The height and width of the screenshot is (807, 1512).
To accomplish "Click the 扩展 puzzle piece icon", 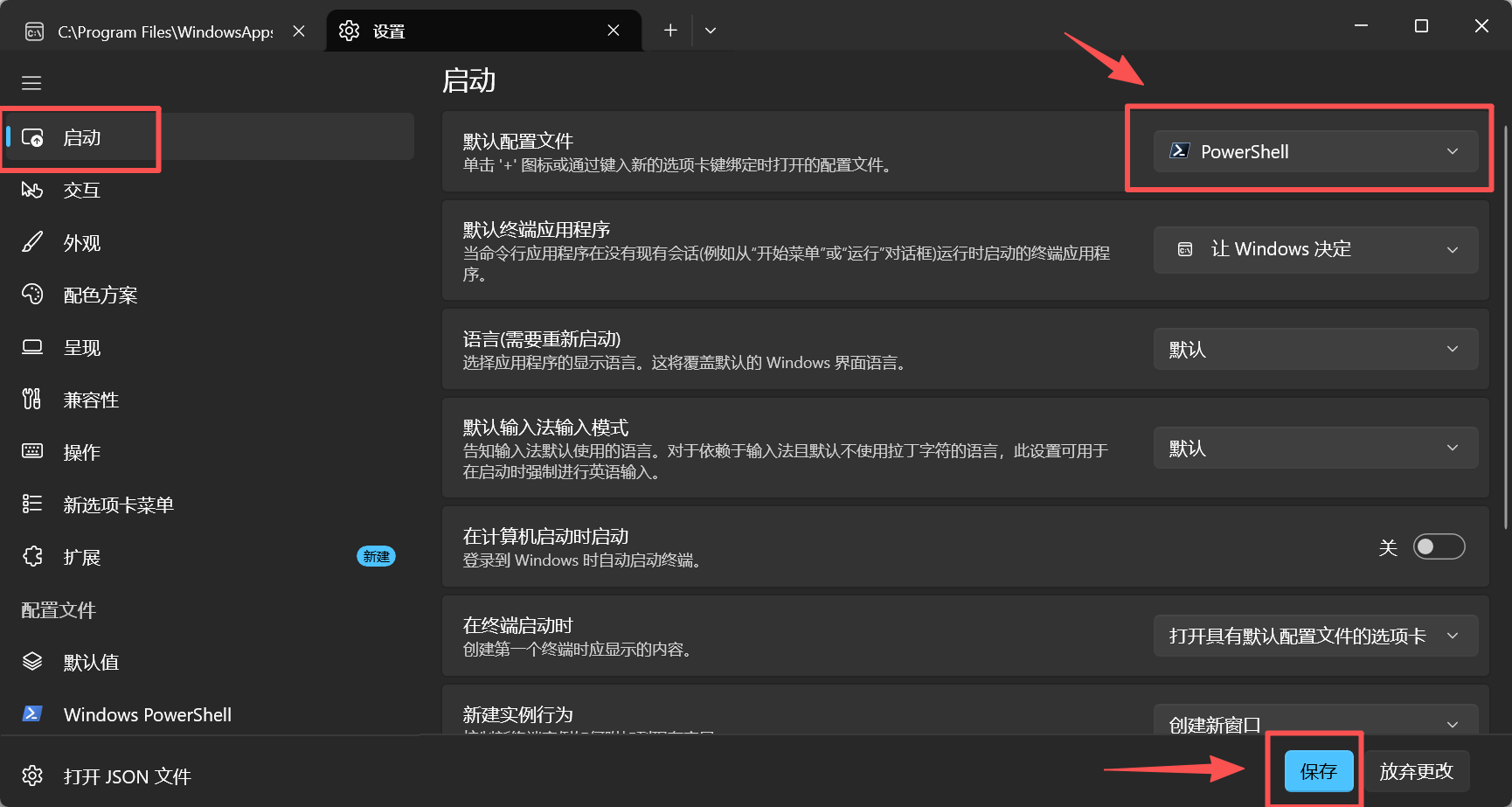I will (32, 556).
